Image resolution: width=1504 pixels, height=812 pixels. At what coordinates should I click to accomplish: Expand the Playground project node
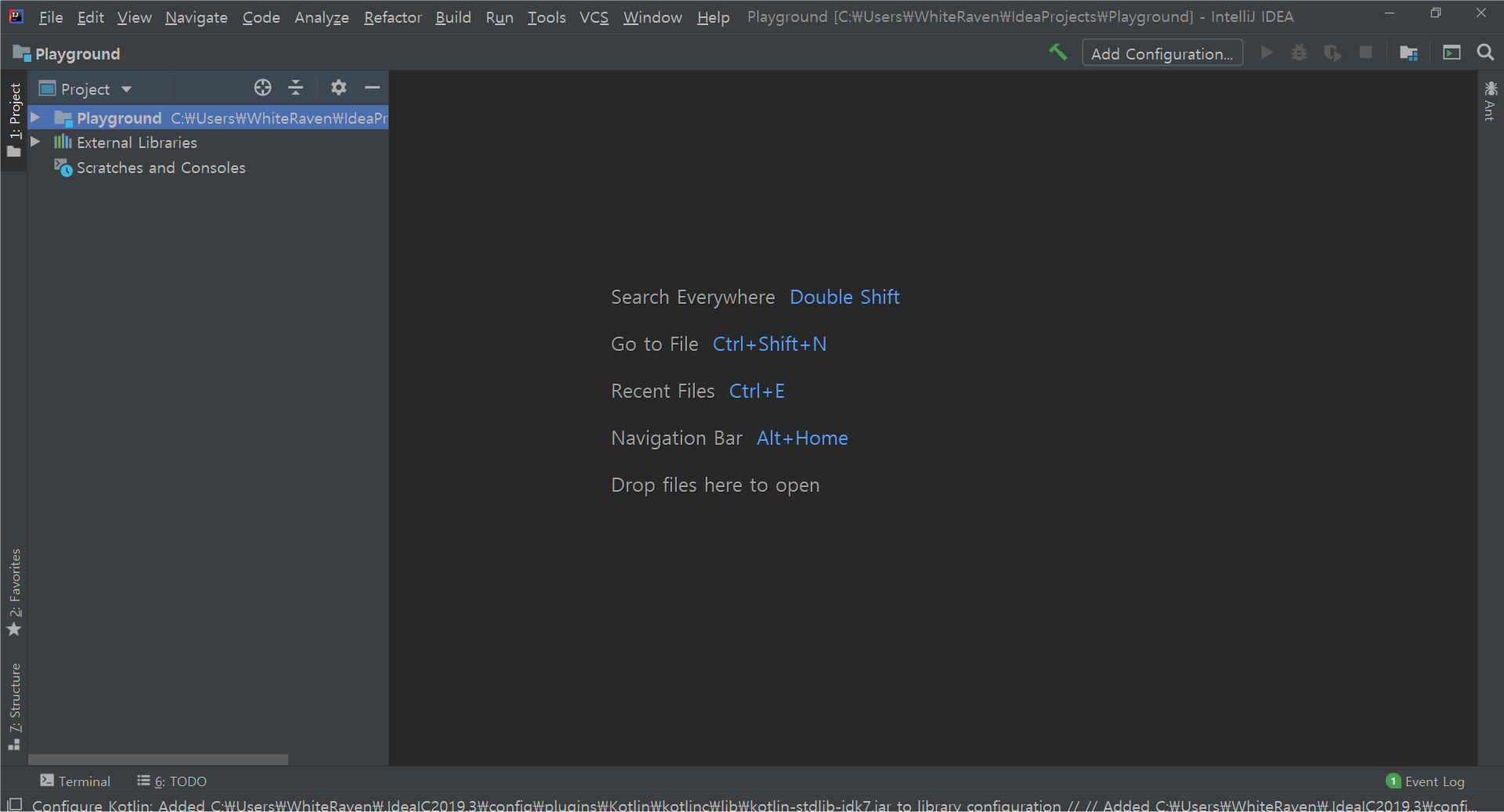[35, 117]
